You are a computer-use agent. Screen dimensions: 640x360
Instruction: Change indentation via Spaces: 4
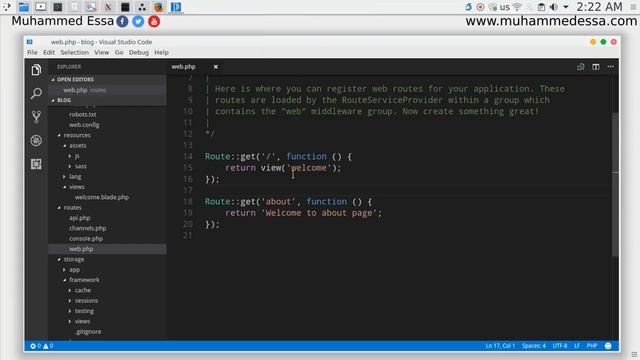point(534,346)
